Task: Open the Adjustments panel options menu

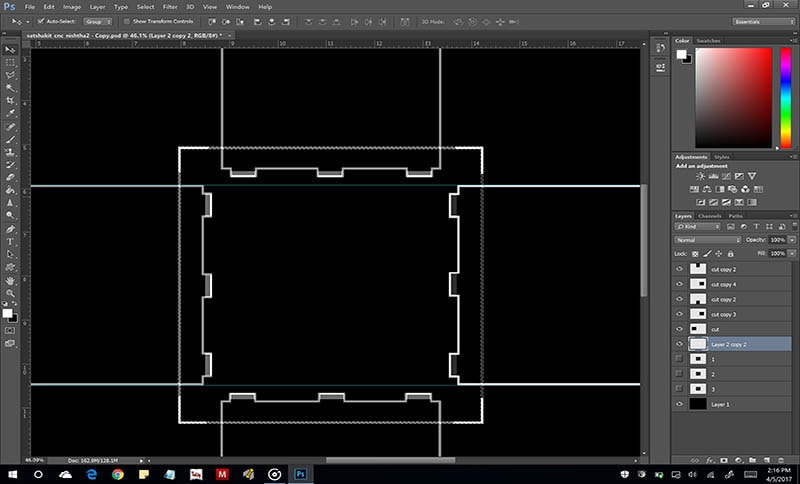Action: pyautogui.click(x=793, y=157)
